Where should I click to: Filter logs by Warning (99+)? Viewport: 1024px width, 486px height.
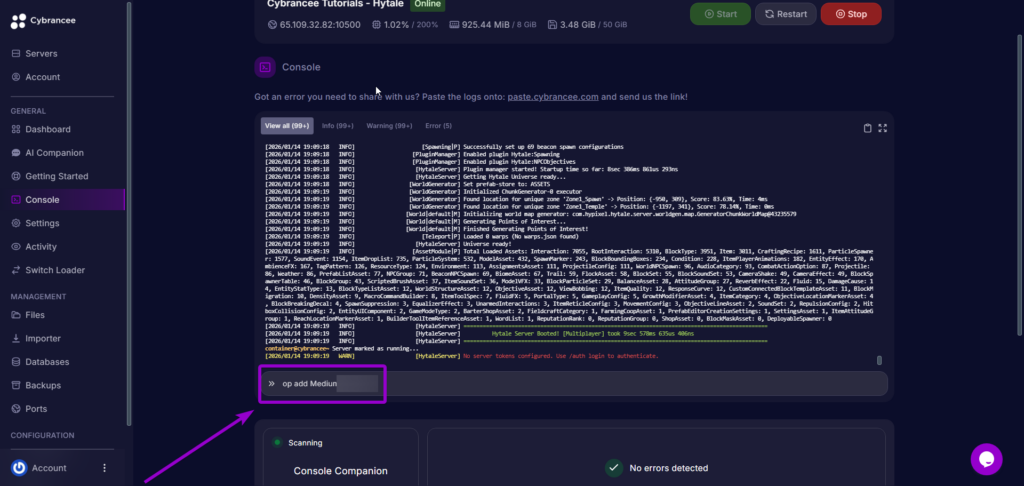coord(389,125)
